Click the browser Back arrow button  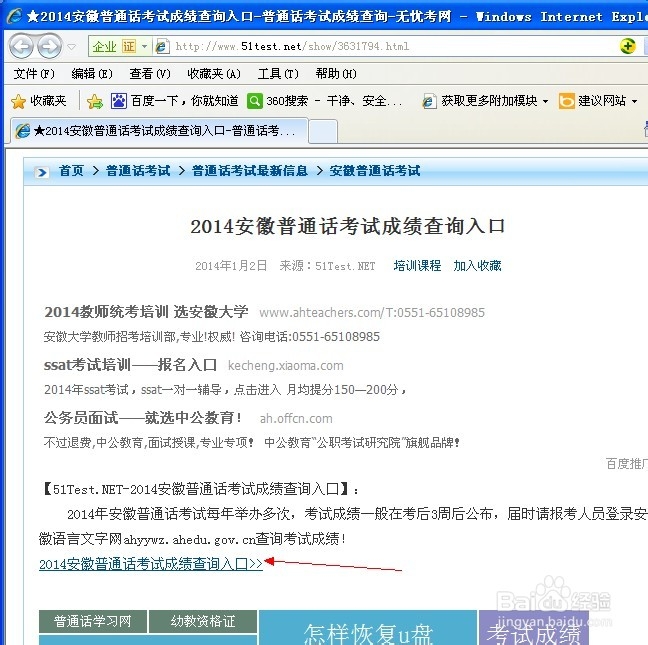coord(21,46)
